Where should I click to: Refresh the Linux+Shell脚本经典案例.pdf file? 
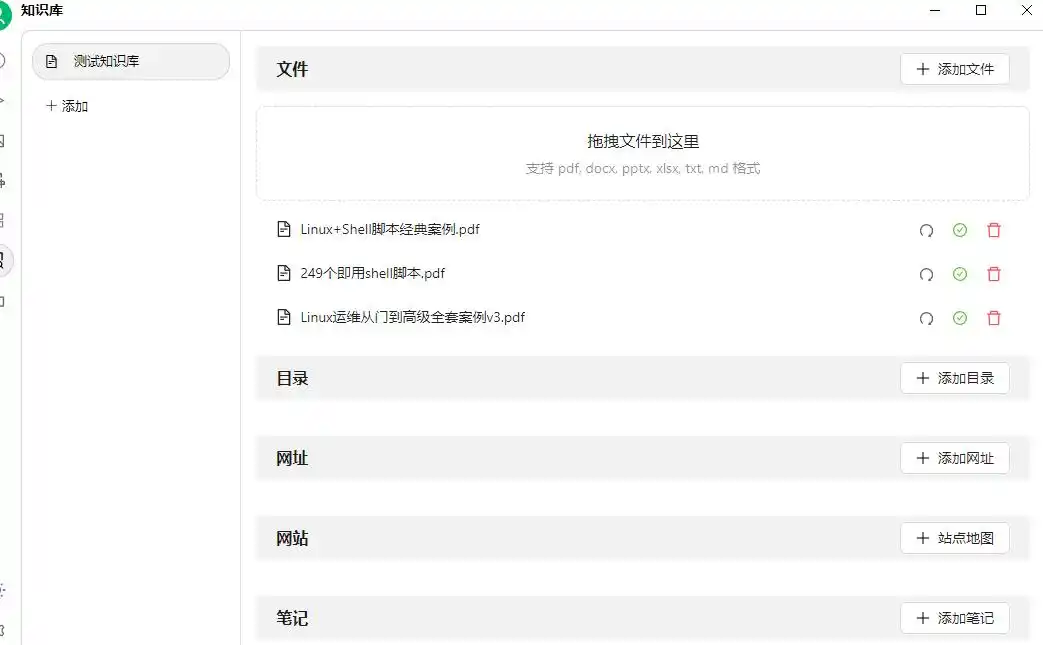926,231
